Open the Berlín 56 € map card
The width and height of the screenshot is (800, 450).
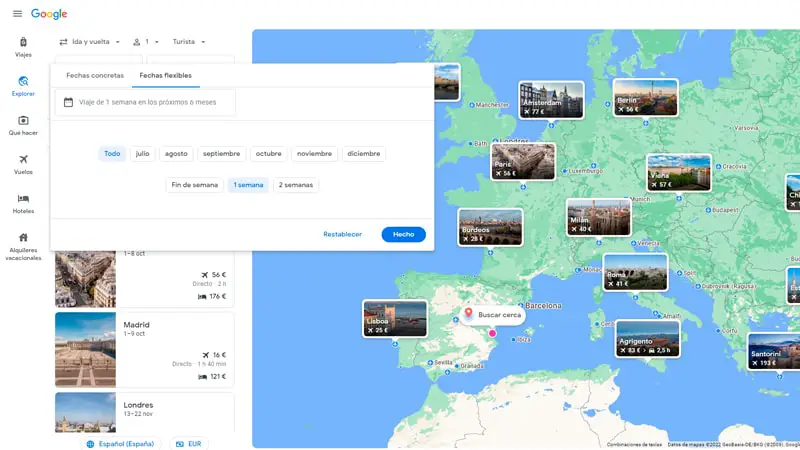pyautogui.click(x=645, y=97)
